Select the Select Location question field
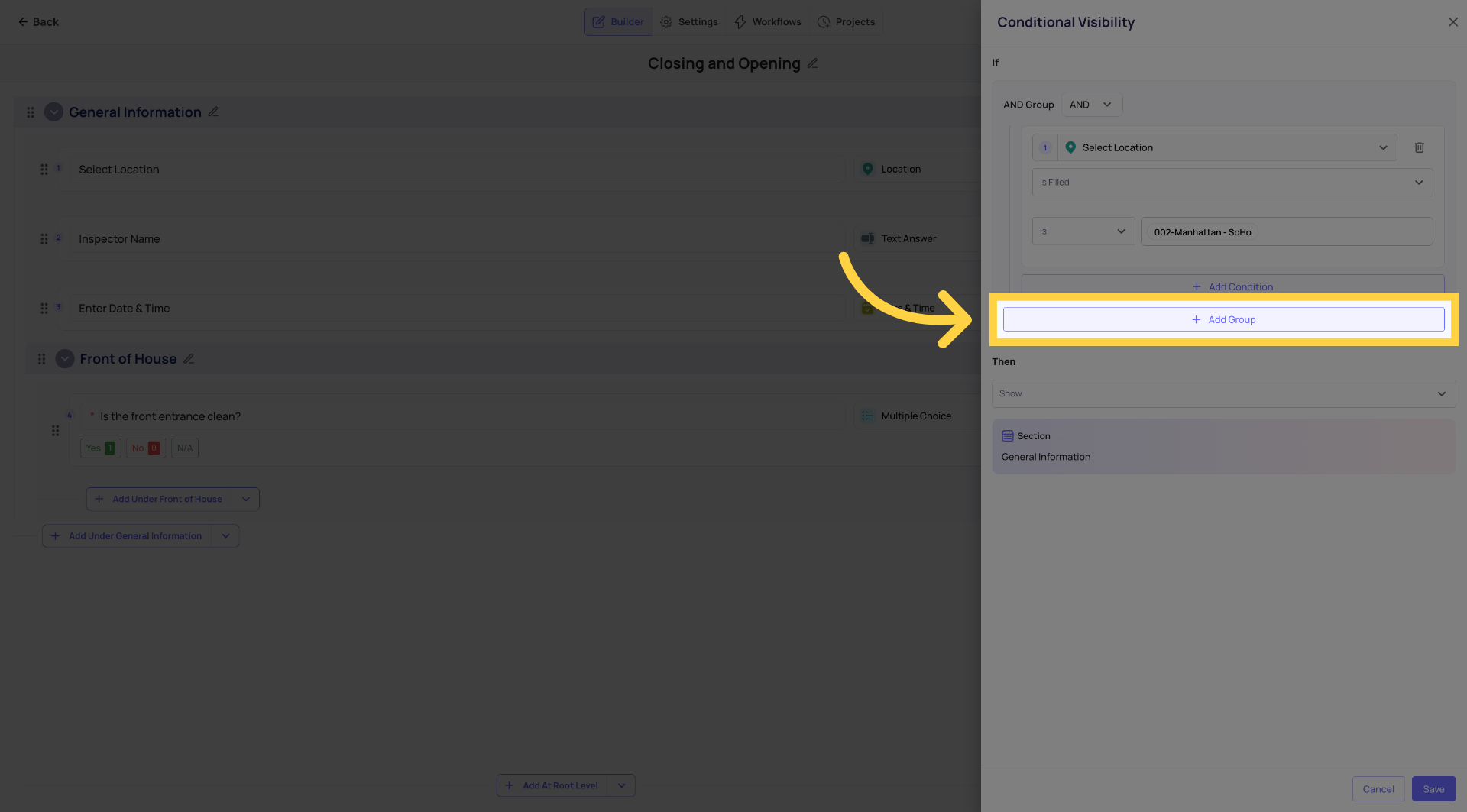 tap(458, 170)
